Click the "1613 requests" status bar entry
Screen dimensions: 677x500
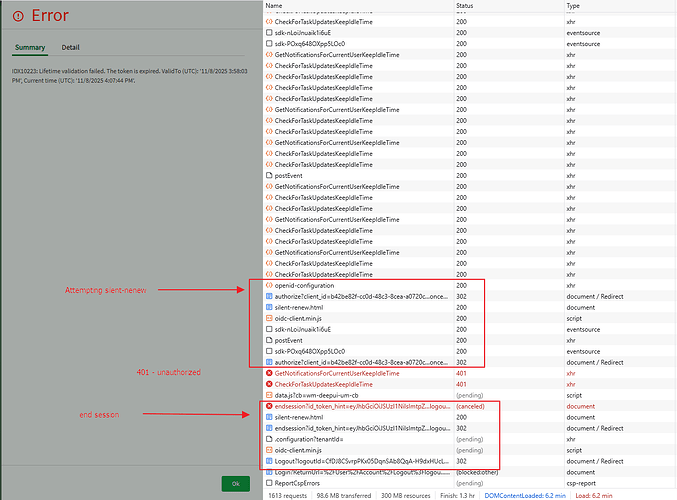[288, 495]
